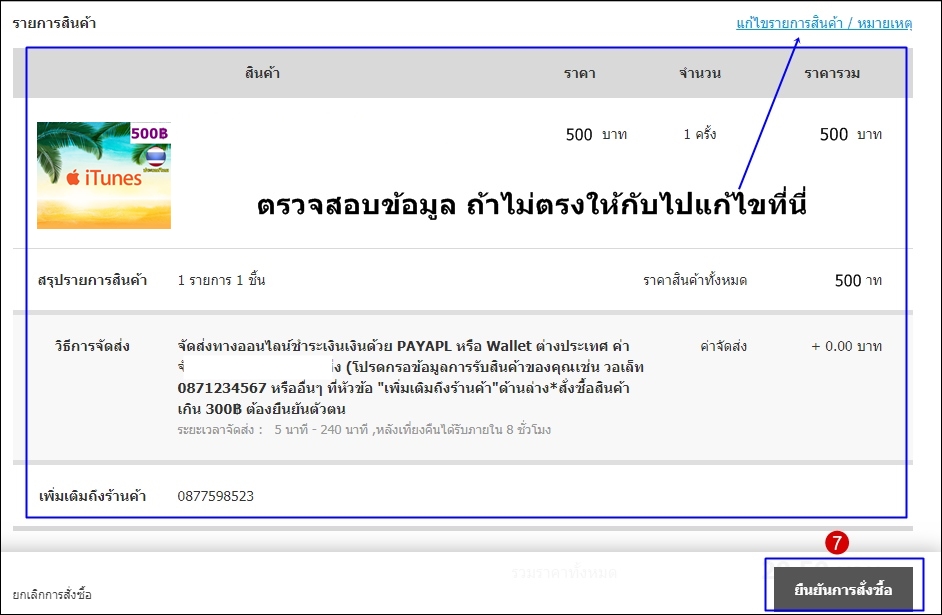Click the shipping fee + 0.00 บาท
Viewport: 942px width, 615px height.
pyautogui.click(x=846, y=346)
